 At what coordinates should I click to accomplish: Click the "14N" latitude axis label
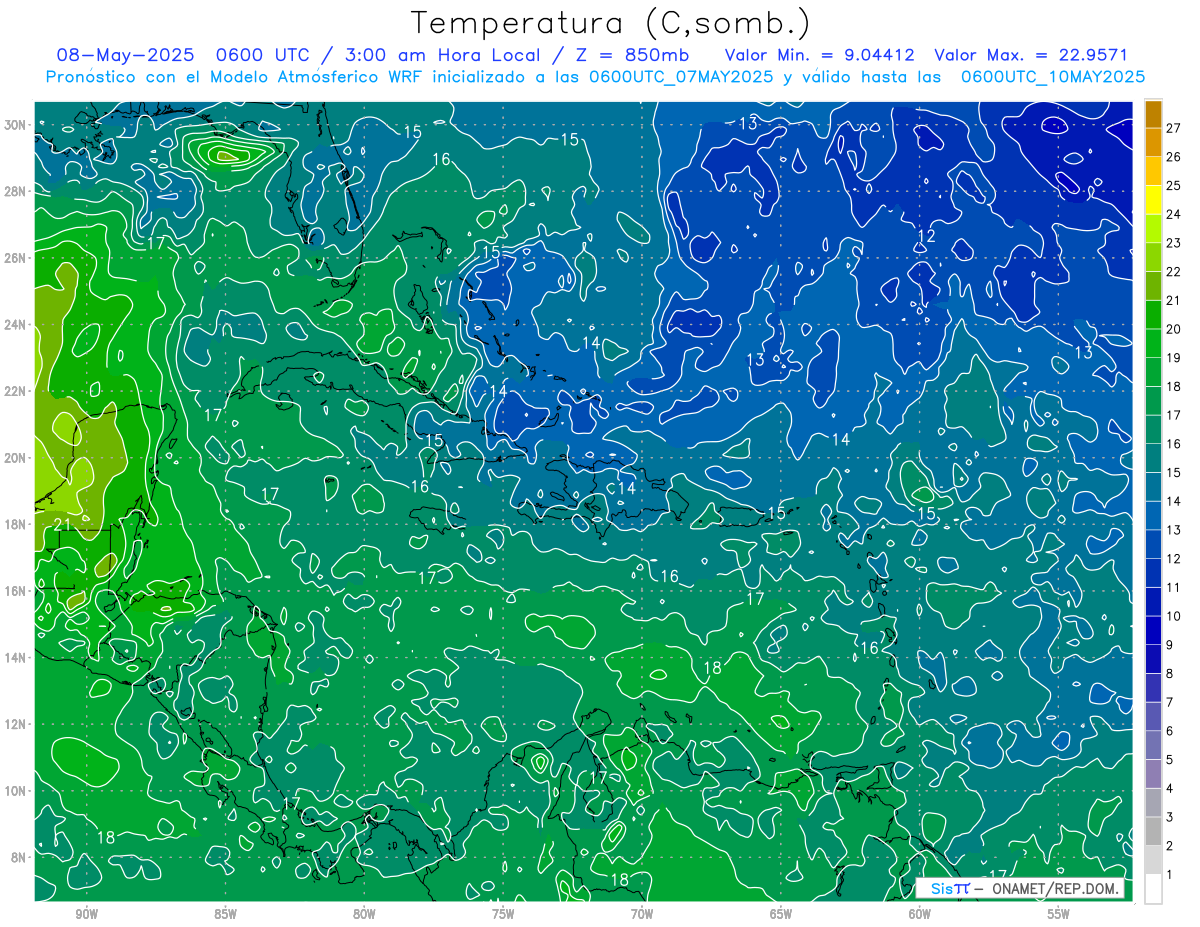pyautogui.click(x=16, y=657)
